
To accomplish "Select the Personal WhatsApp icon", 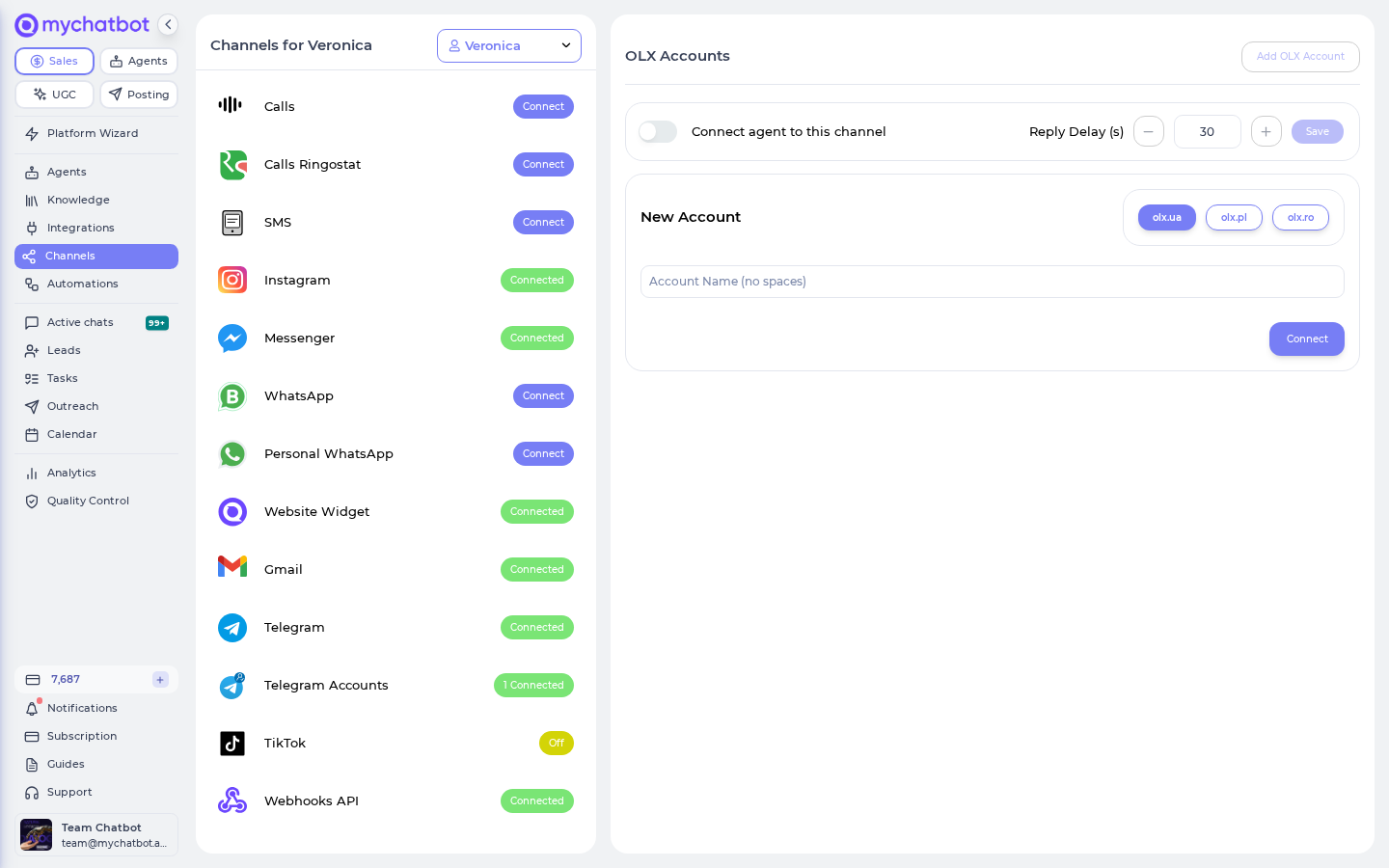I will coord(232,454).
